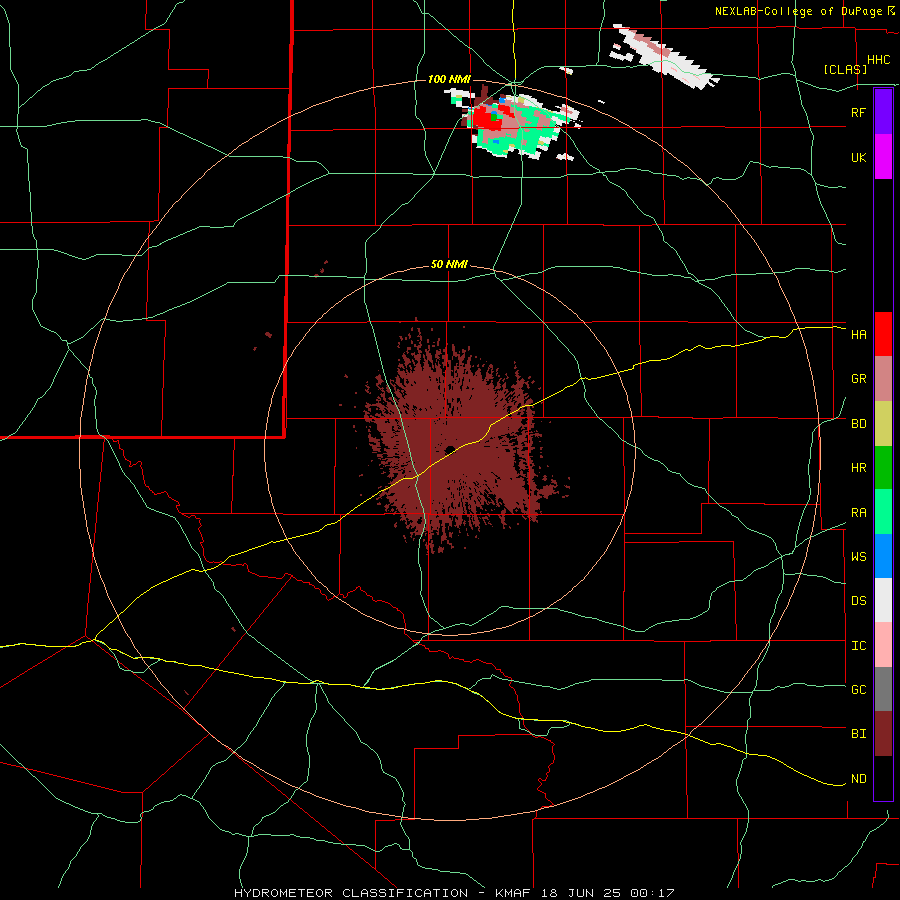Pick the RA rain legend swatch
This screenshot has height=900, width=900.
[883, 512]
